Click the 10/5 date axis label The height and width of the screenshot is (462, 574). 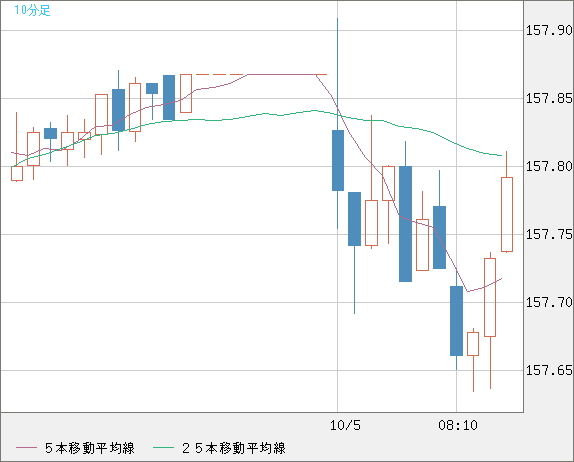345,425
